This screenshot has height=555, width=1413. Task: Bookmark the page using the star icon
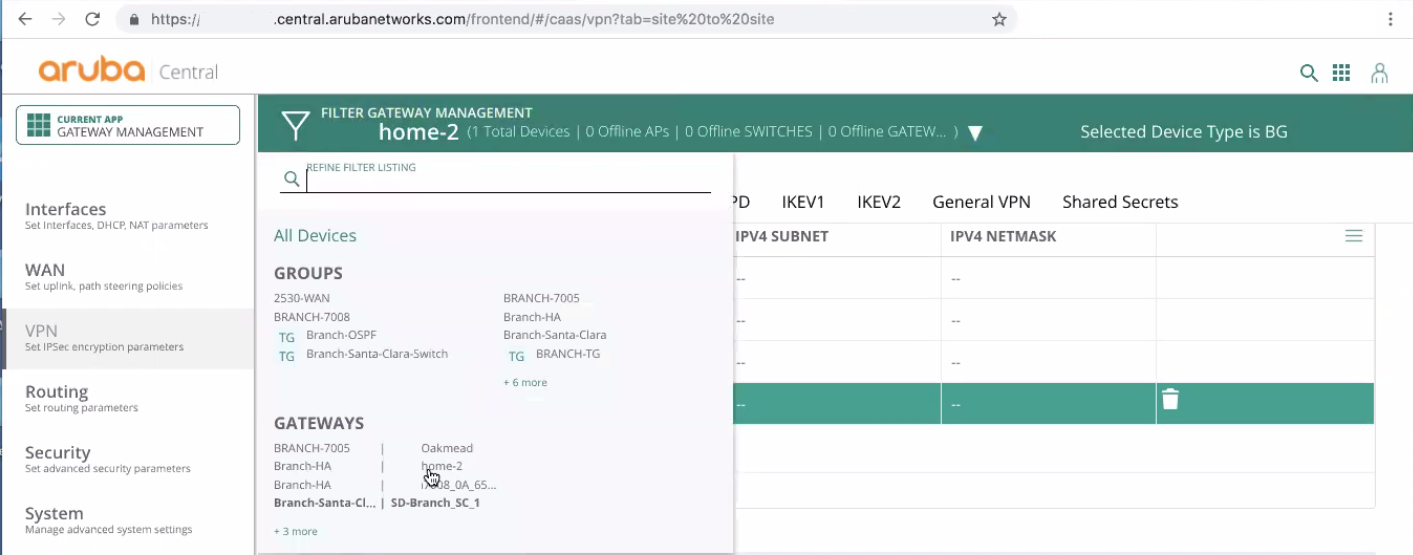coord(999,19)
